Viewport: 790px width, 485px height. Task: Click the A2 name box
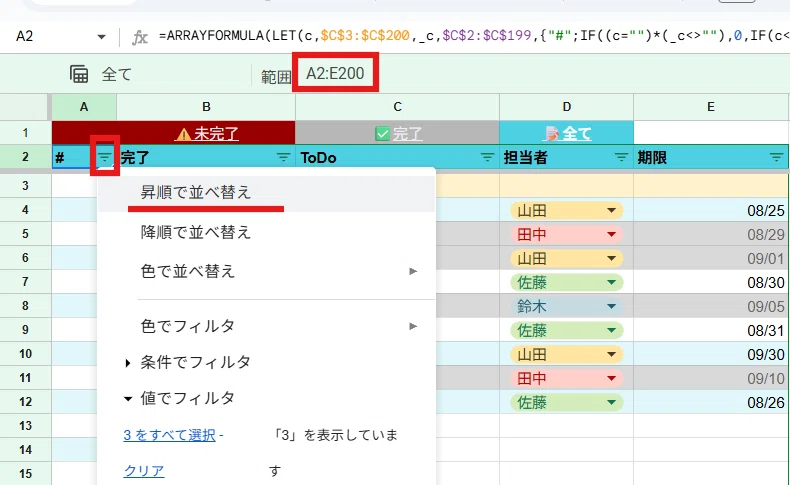pos(25,36)
